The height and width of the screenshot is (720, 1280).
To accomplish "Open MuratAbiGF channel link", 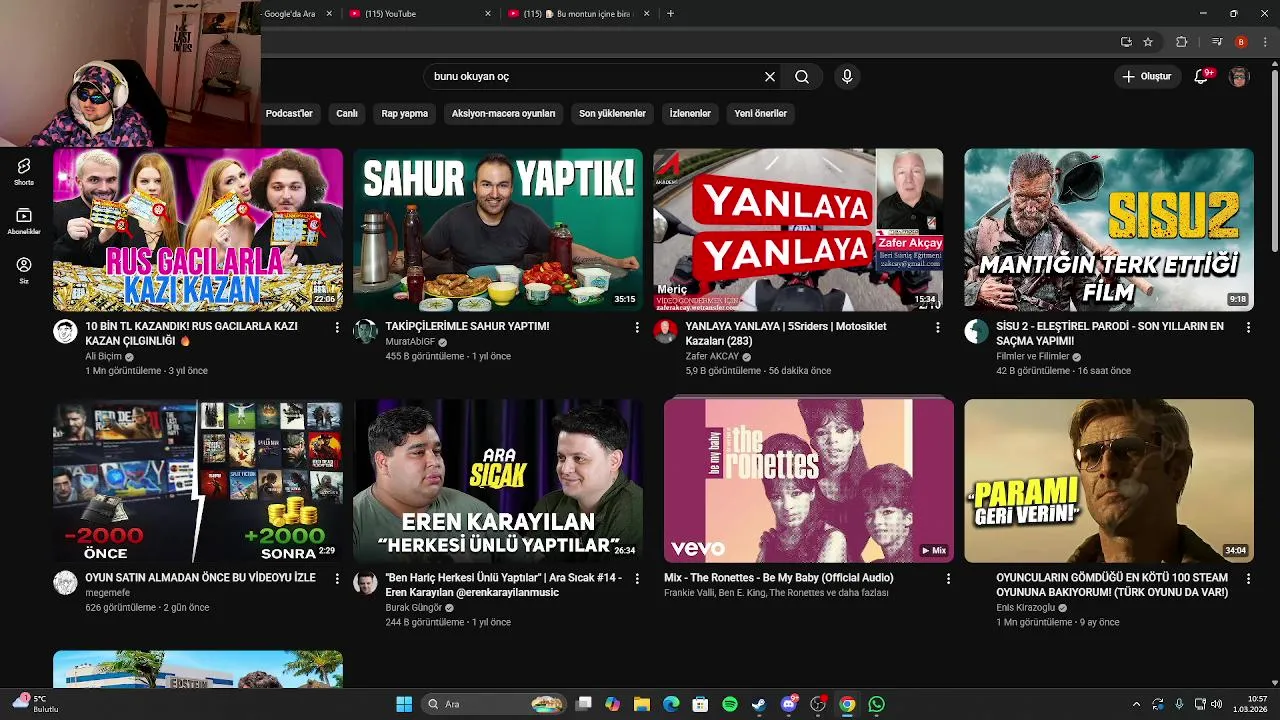I will [x=410, y=342].
